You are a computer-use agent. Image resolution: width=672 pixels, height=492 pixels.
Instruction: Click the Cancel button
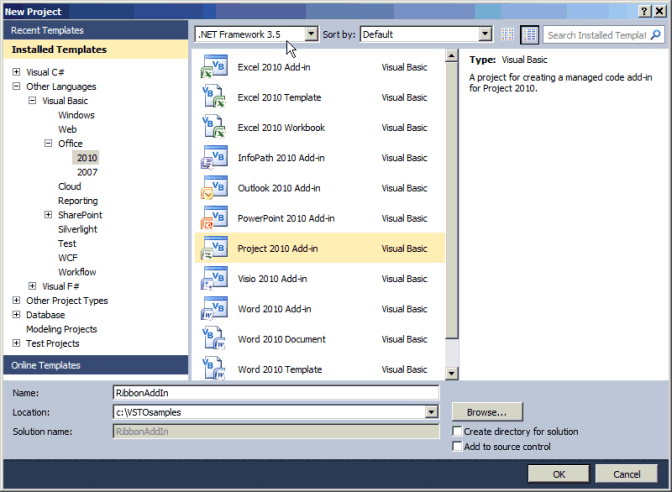coord(626,474)
